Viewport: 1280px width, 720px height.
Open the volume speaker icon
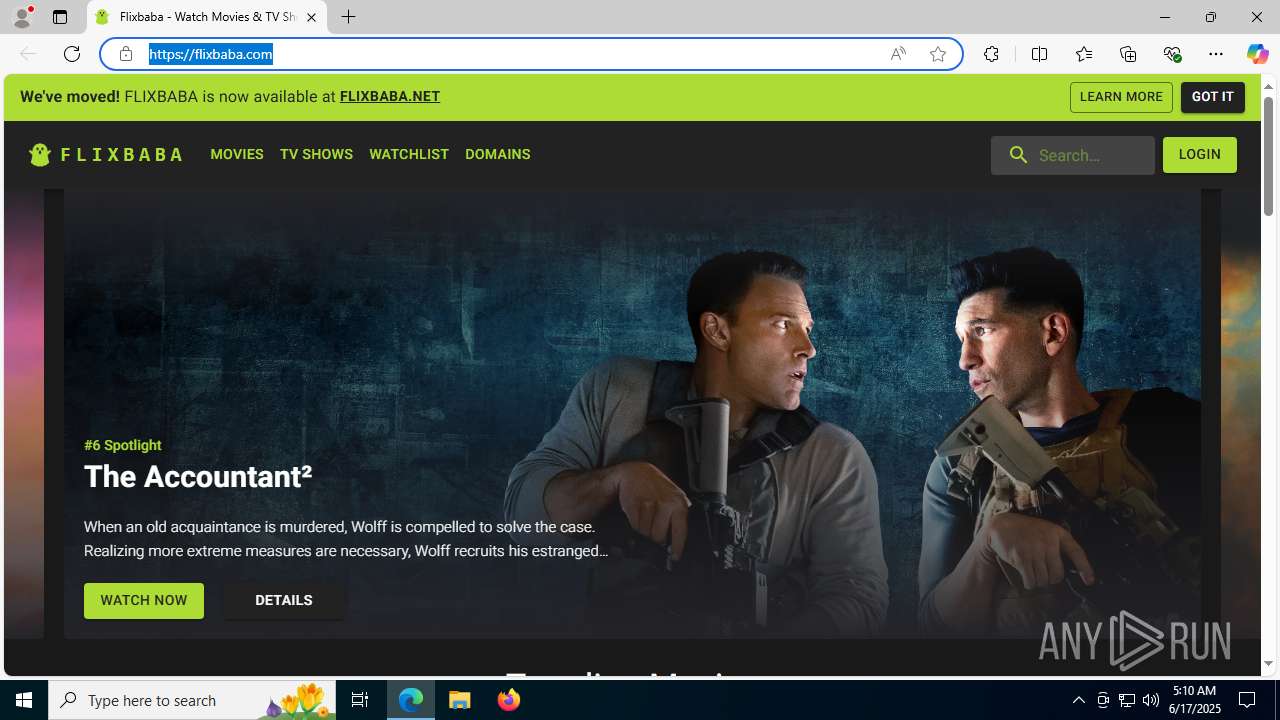tap(1151, 700)
